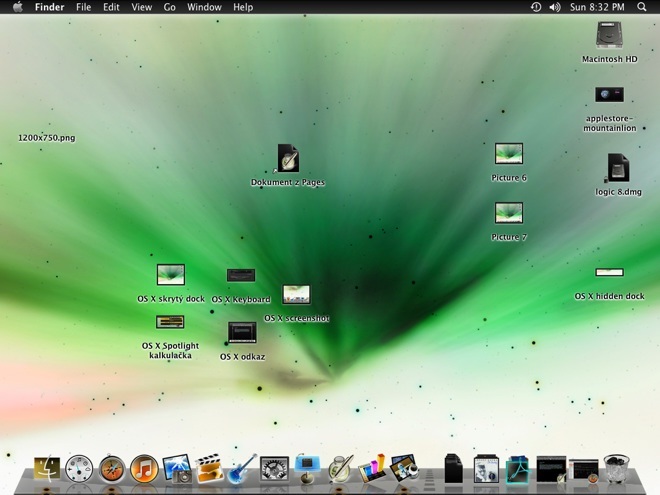The width and height of the screenshot is (660, 495).
Task: Open the Trash in the dock
Action: click(x=617, y=468)
